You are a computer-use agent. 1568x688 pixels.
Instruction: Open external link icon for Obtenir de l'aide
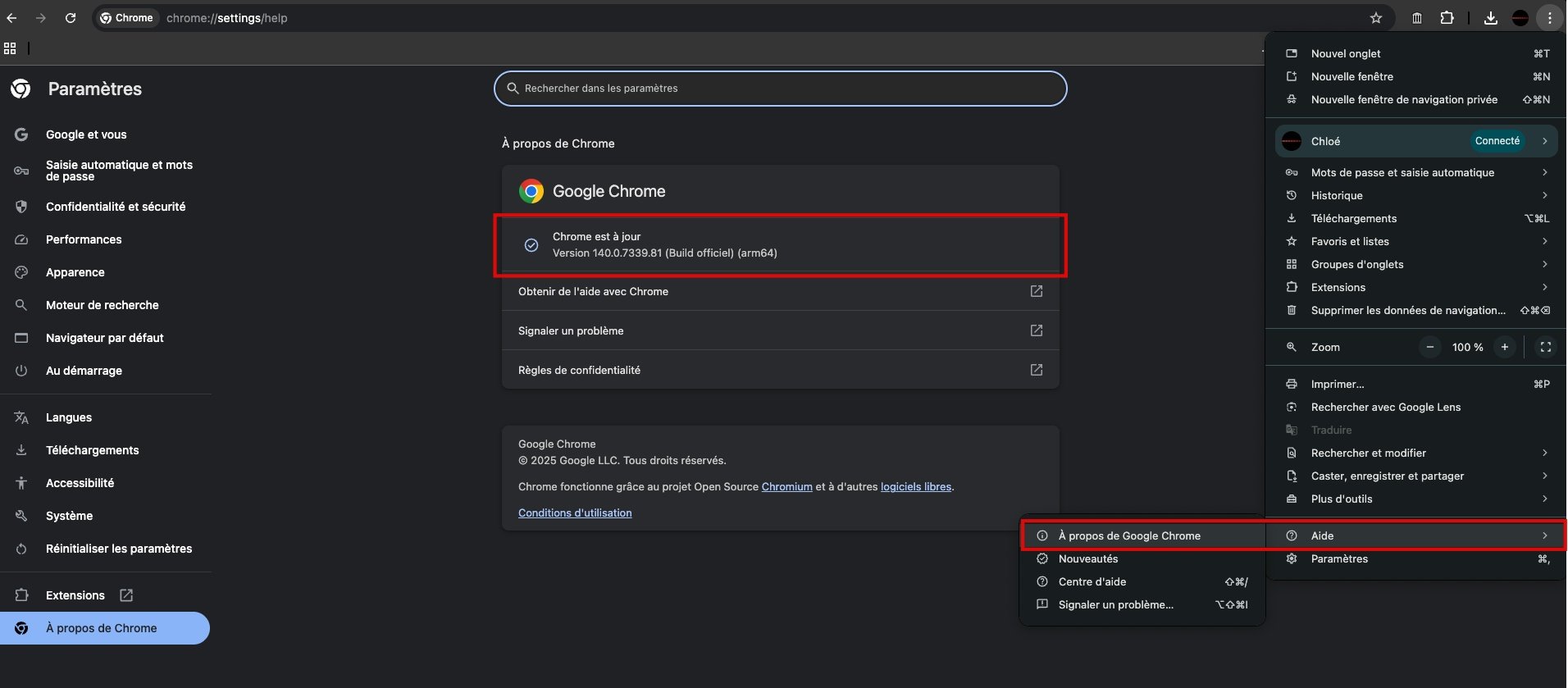pyautogui.click(x=1037, y=291)
